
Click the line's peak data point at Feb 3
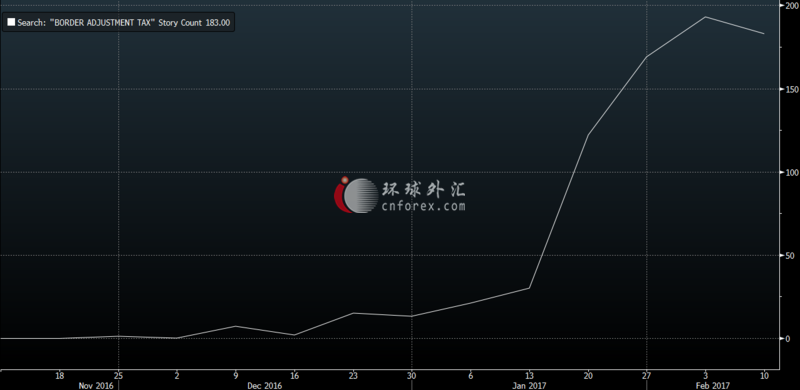tap(705, 17)
